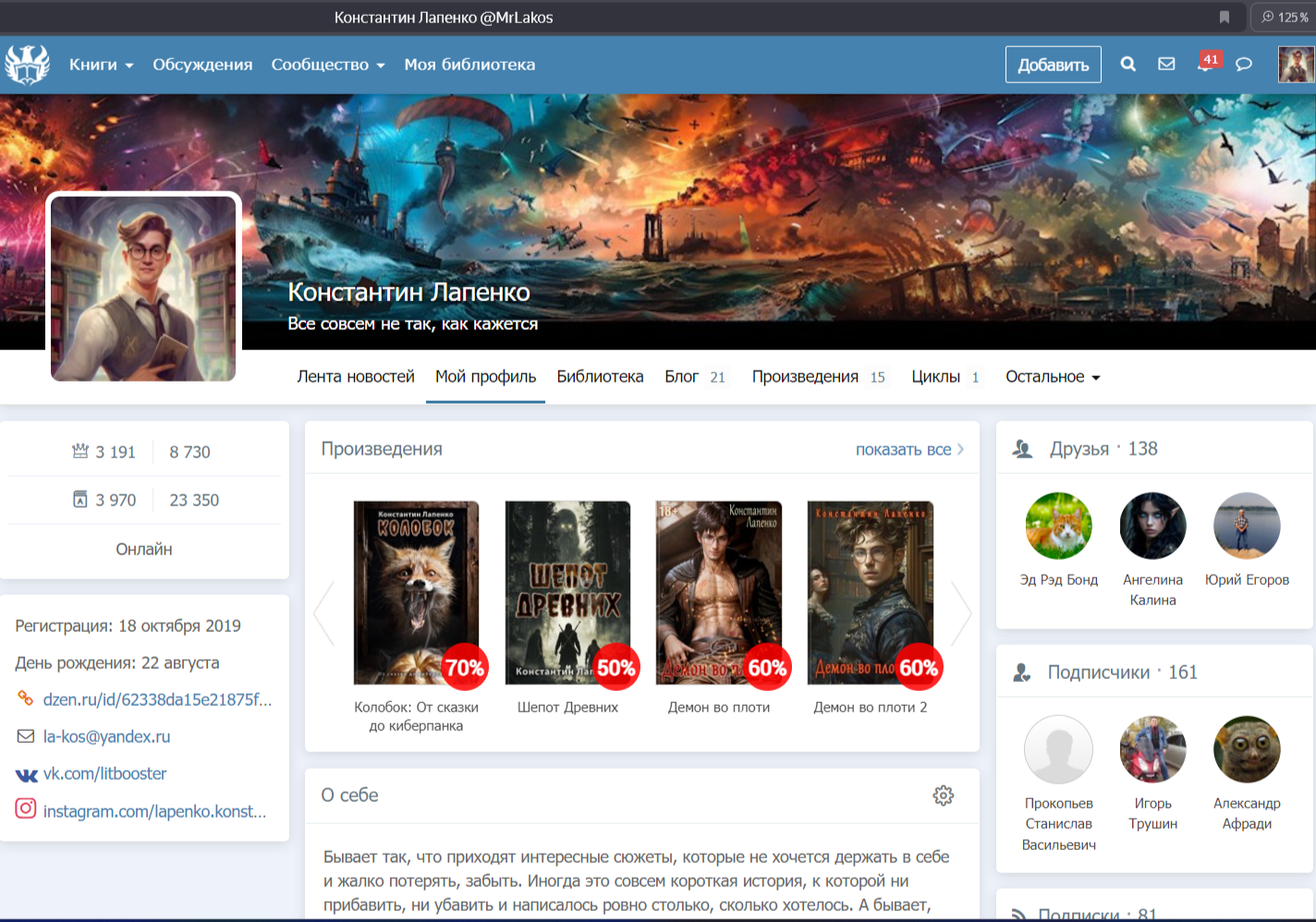Click the Instagram icon in contacts
Viewport: 1316px width, 922px height.
pos(26,809)
